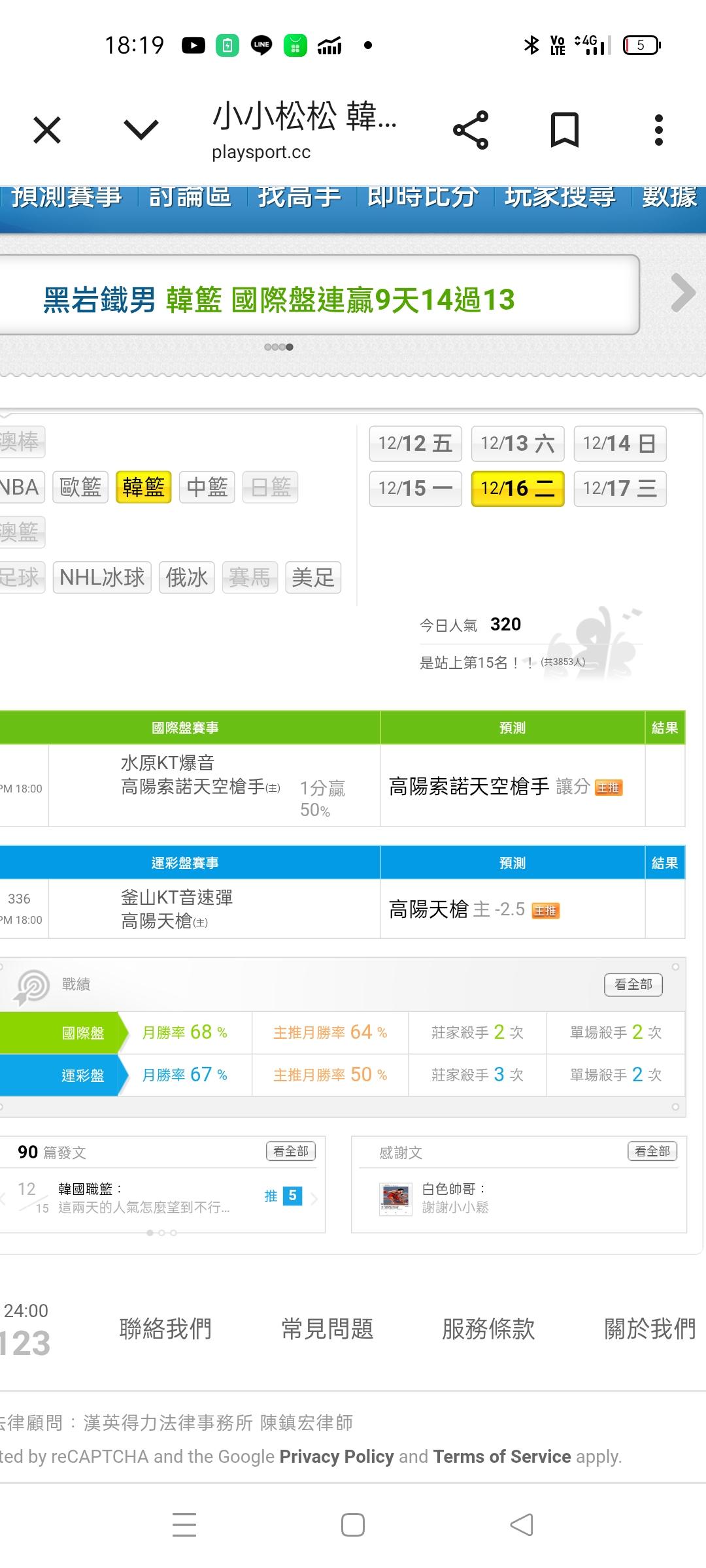The width and height of the screenshot is (706, 1568).
Task: Switch league filter to 歐籃
Action: [80, 487]
